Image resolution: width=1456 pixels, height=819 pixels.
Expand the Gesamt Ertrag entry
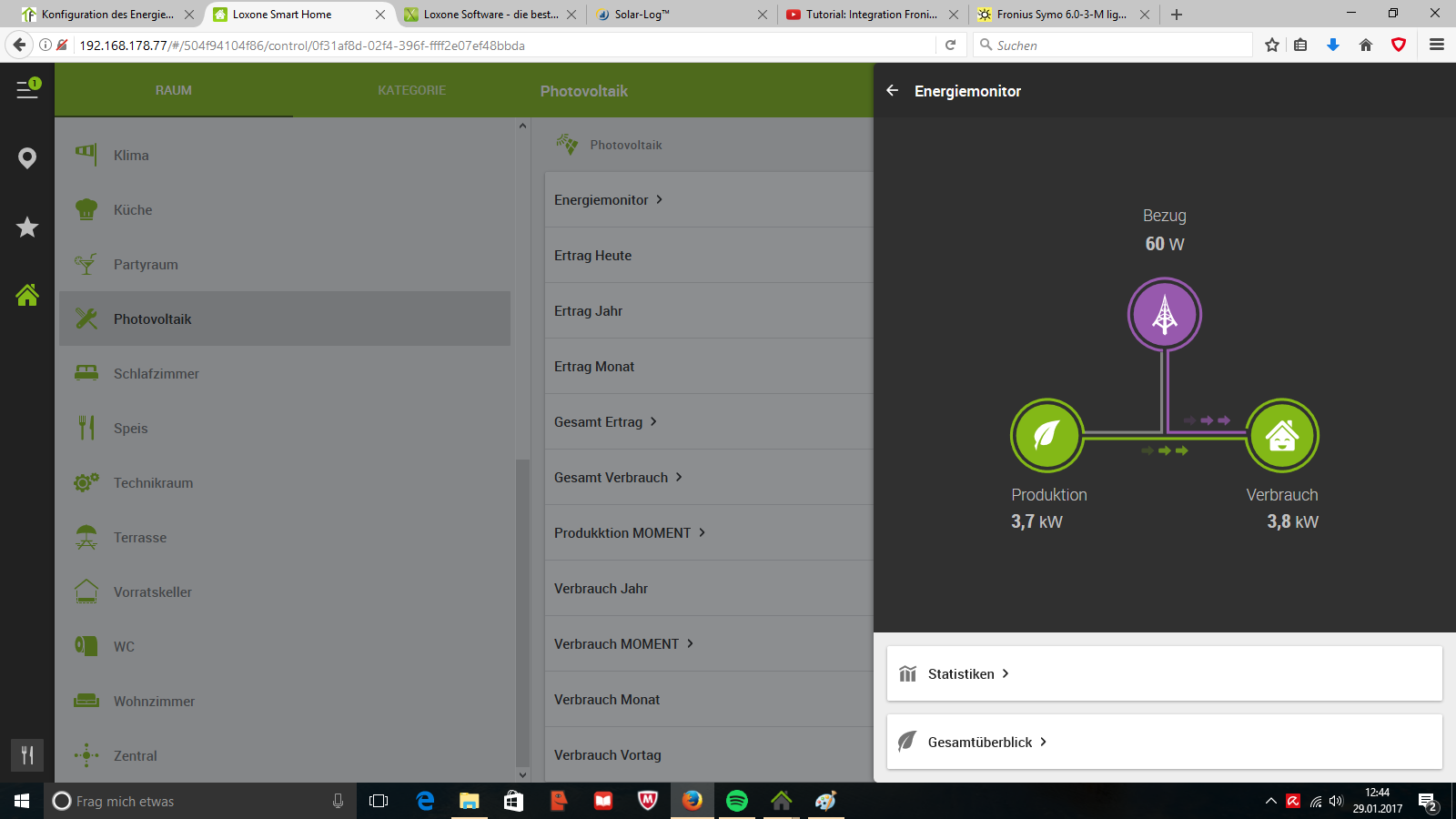709,421
